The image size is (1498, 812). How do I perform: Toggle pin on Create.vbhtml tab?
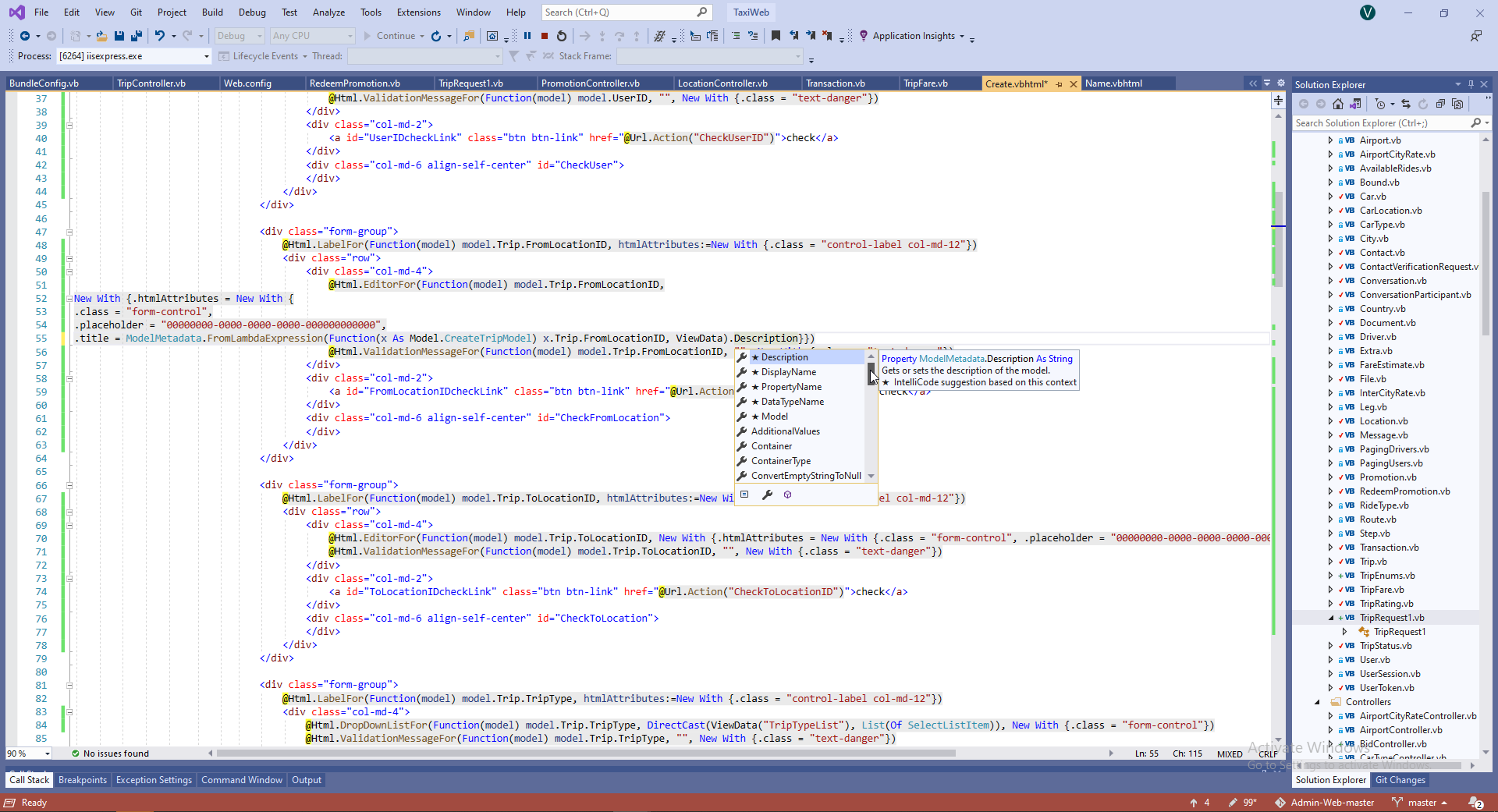click(1059, 83)
